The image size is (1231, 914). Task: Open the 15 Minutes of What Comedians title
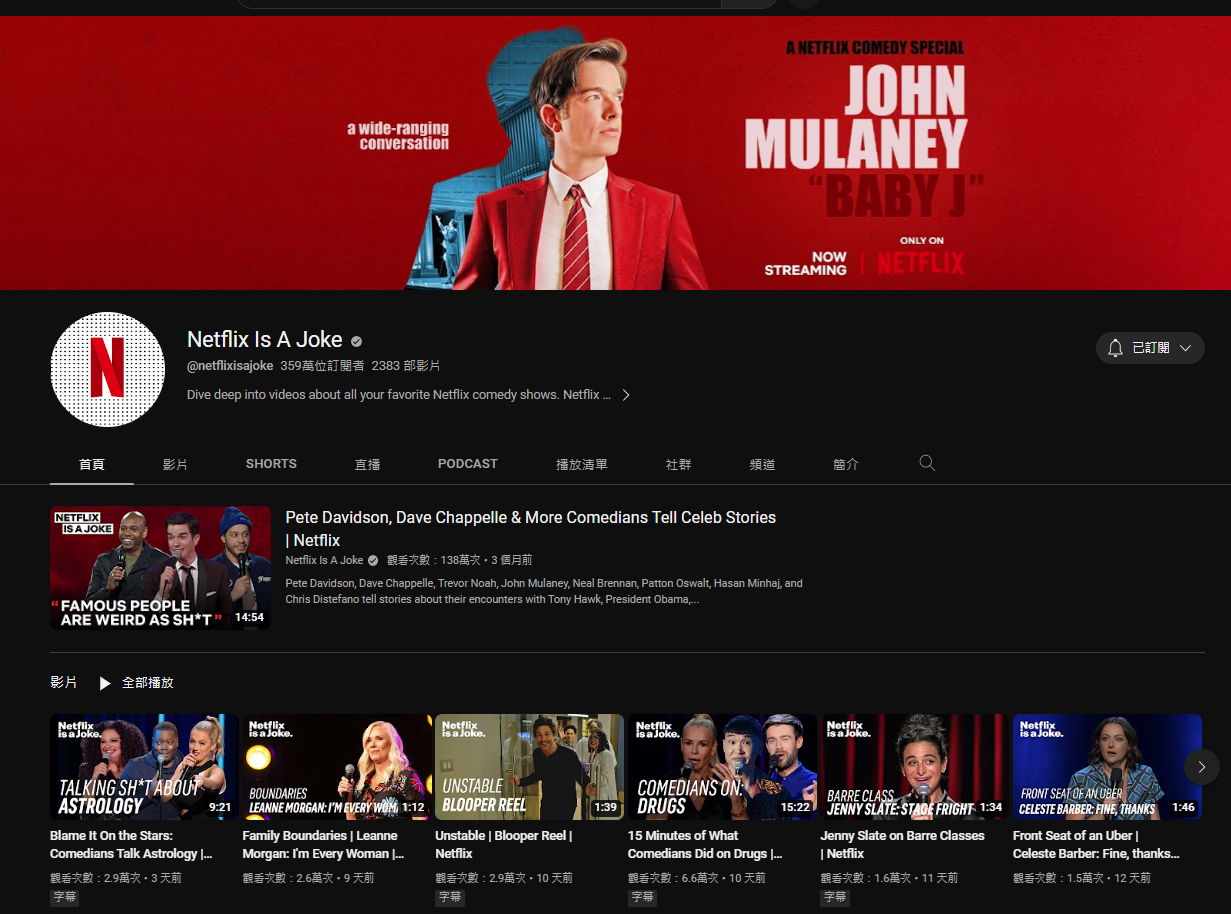[705, 845]
